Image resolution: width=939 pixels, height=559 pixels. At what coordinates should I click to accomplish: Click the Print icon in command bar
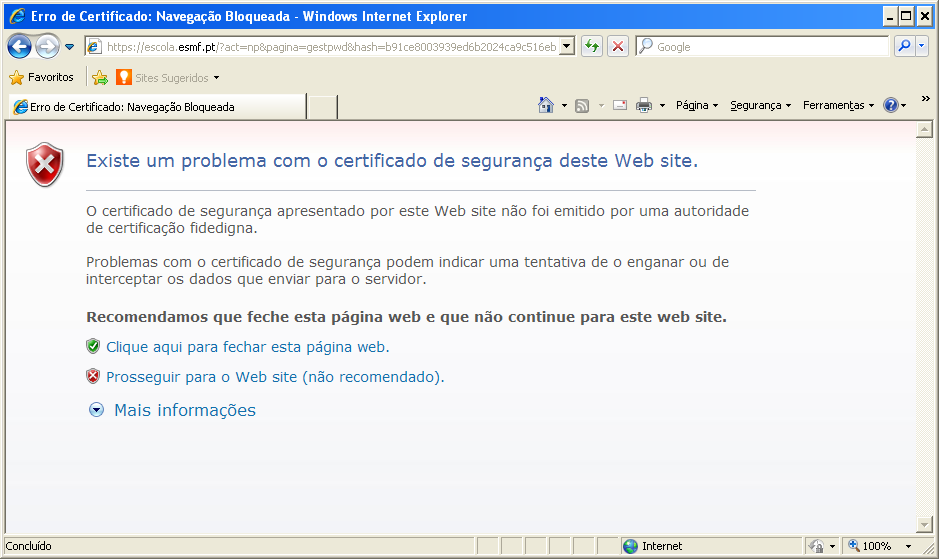coord(644,105)
